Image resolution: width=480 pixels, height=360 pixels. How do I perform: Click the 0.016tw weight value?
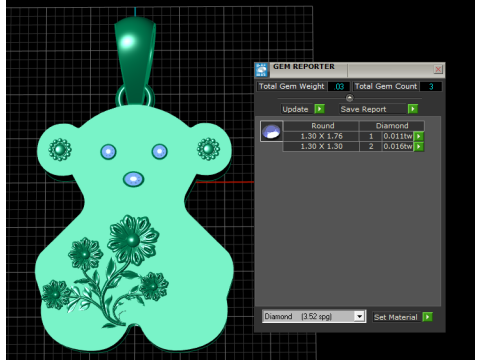click(398, 146)
